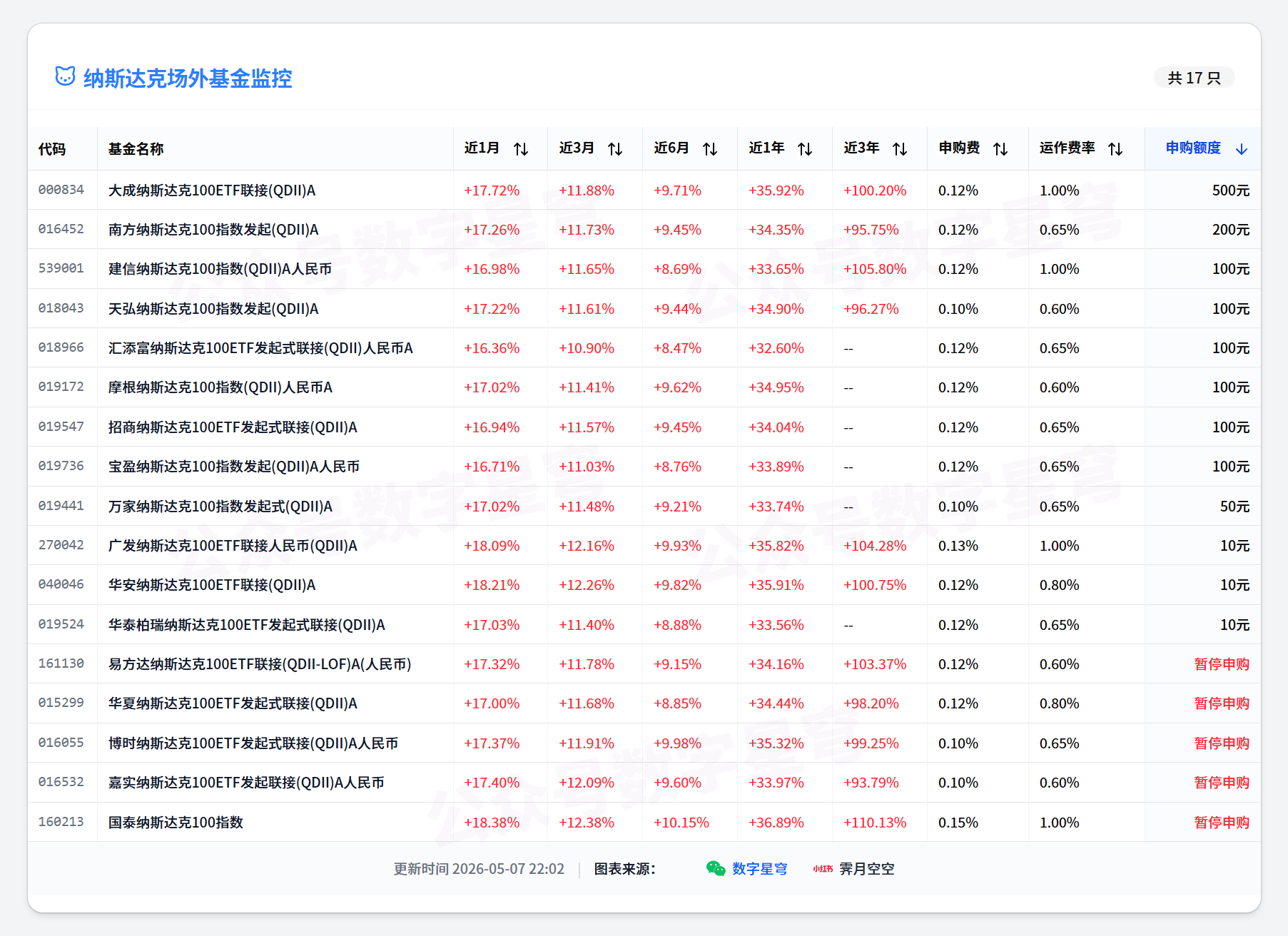Click the 0.13% subscription fee value
The width and height of the screenshot is (1288, 936).
[x=958, y=546]
